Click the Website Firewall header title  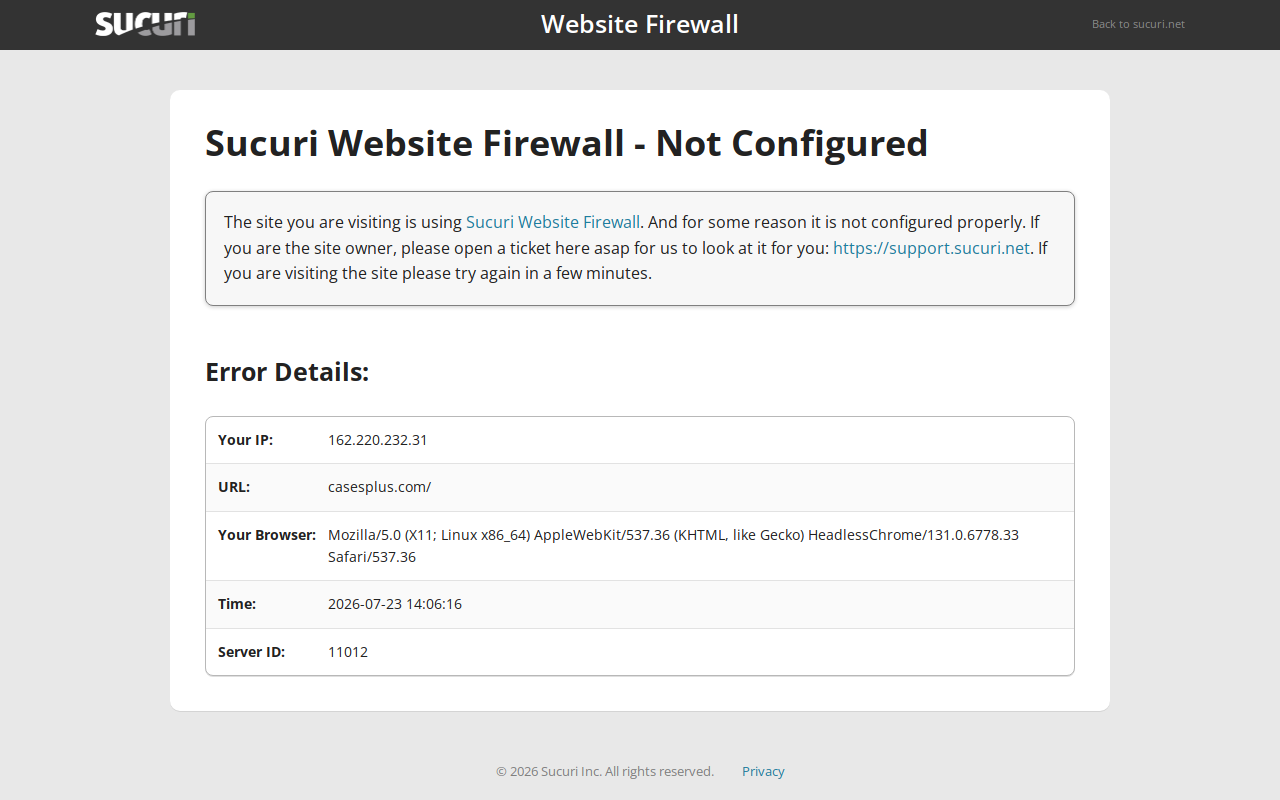[x=640, y=24]
